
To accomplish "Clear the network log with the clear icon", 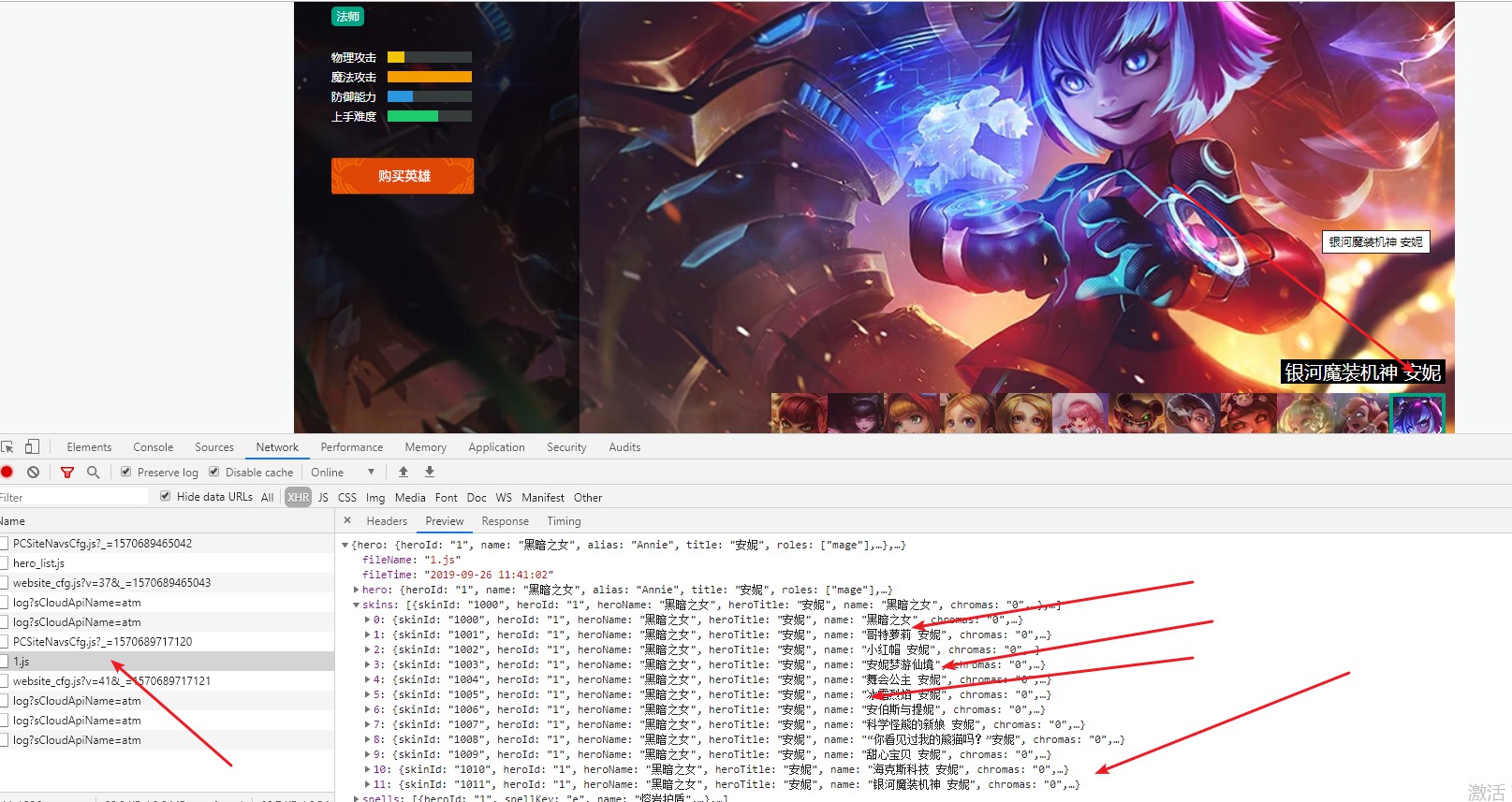I will click(33, 473).
